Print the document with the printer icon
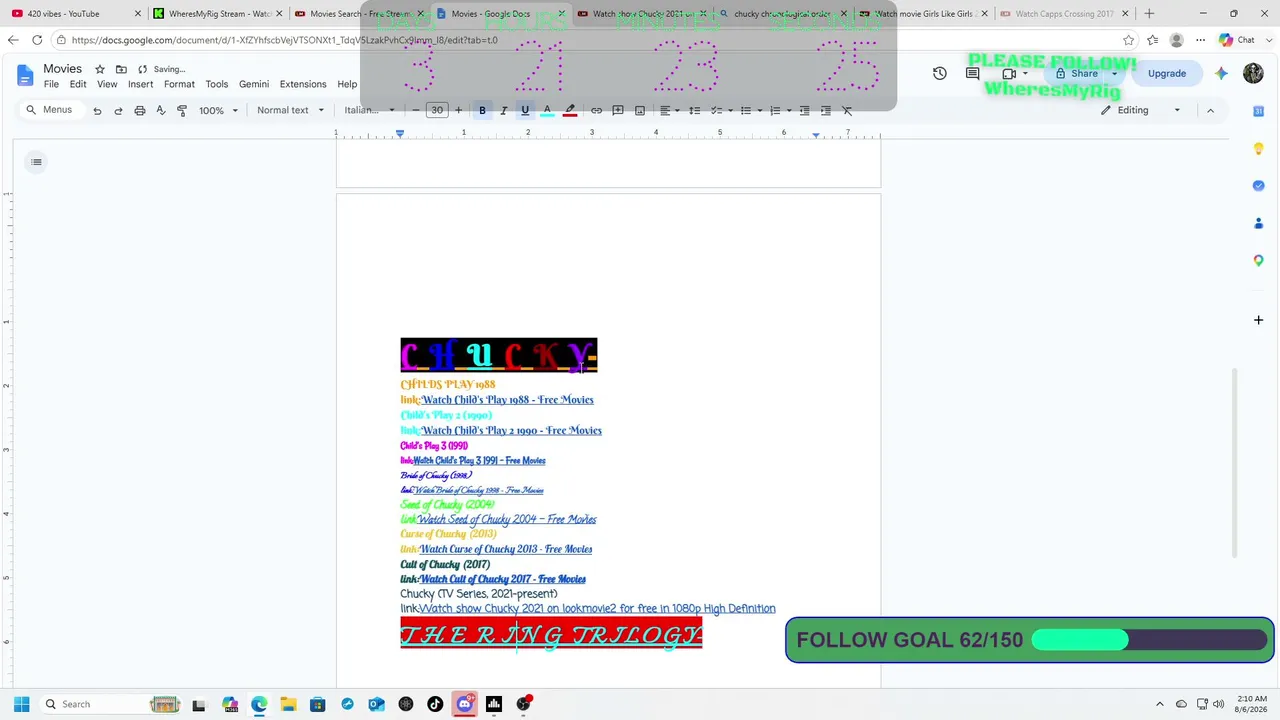 (x=139, y=110)
